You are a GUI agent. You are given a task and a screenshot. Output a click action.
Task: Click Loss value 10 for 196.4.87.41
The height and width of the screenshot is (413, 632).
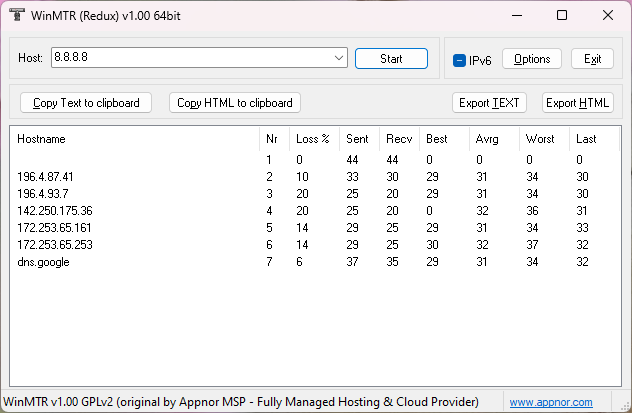click(x=302, y=177)
